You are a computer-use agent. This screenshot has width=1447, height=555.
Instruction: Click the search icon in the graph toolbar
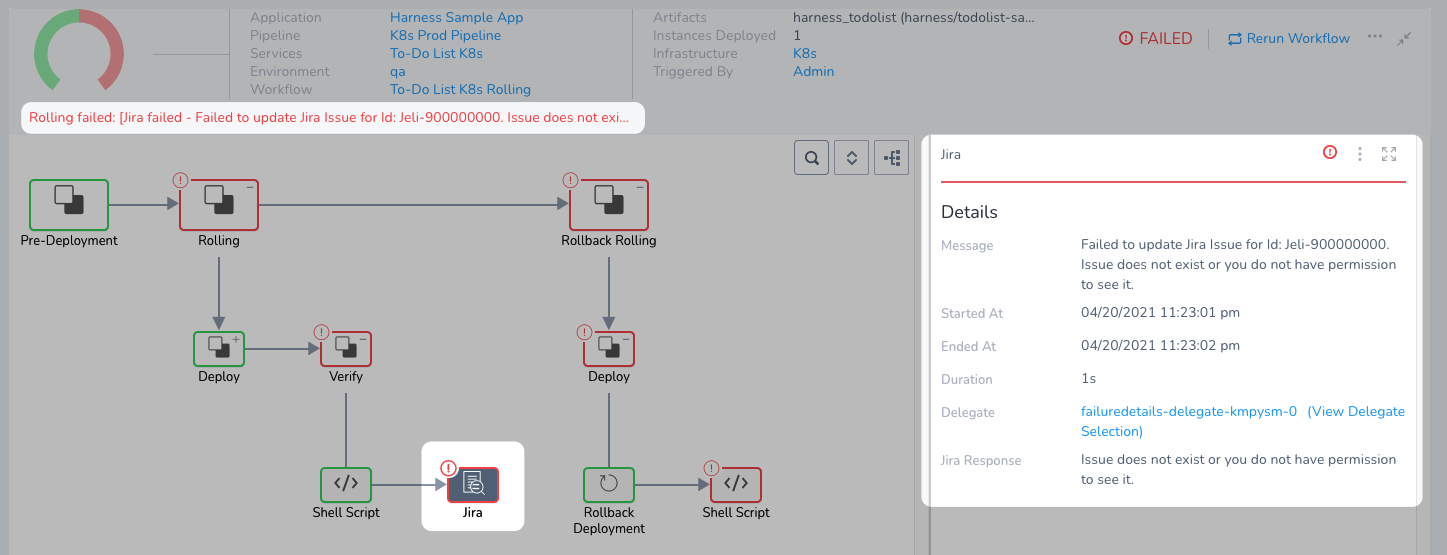812,158
